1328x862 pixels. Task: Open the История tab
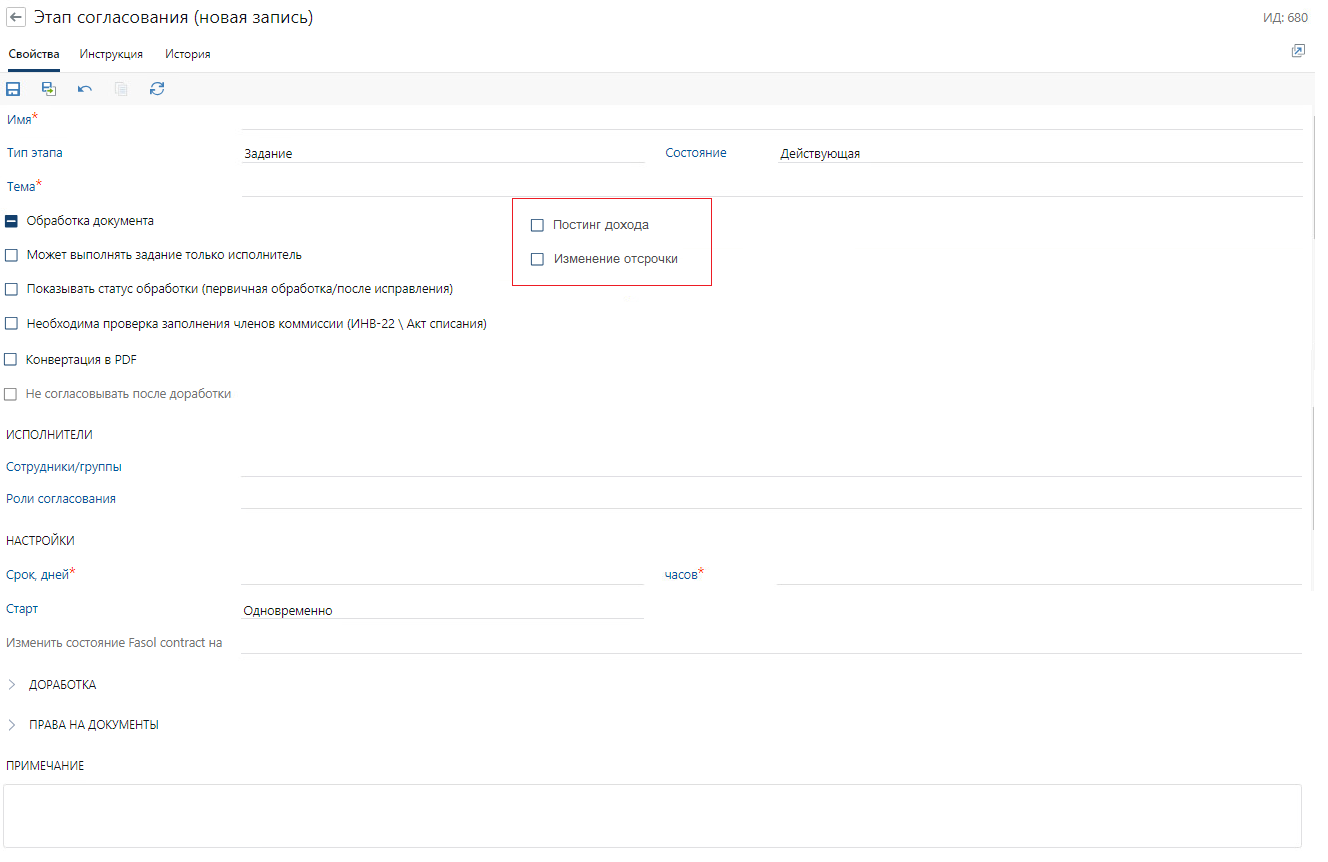(188, 54)
